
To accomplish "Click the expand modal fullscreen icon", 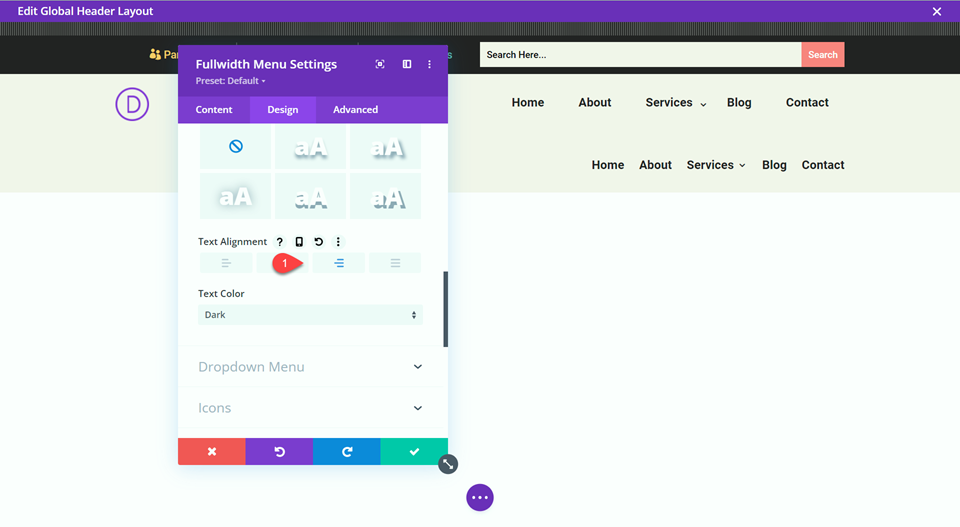I will click(x=380, y=64).
